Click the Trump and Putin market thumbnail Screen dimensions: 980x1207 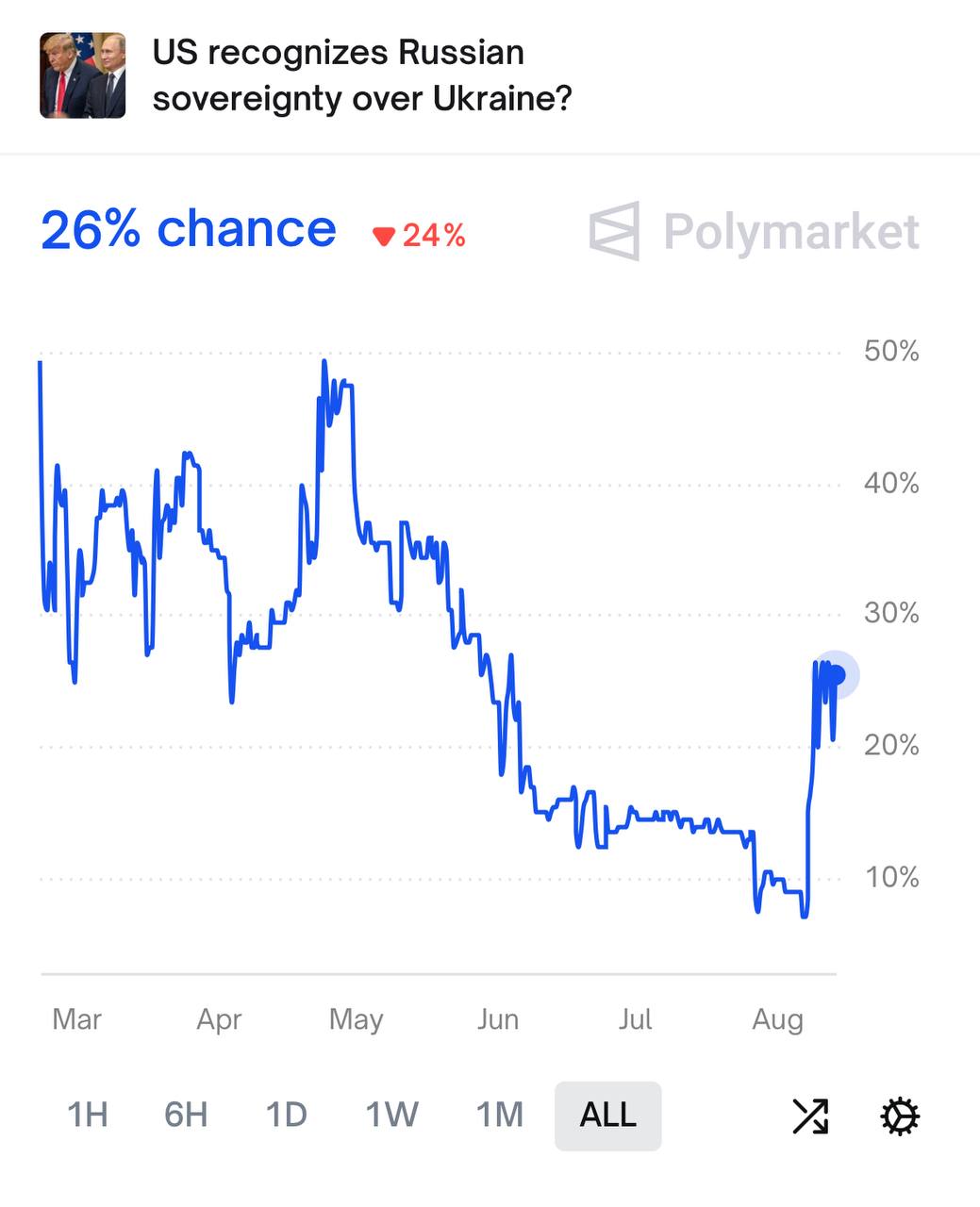[83, 75]
